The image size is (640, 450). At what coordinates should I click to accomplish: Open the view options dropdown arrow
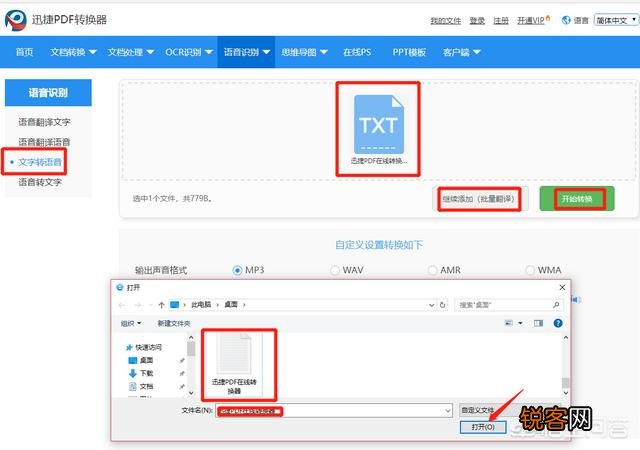[x=520, y=323]
